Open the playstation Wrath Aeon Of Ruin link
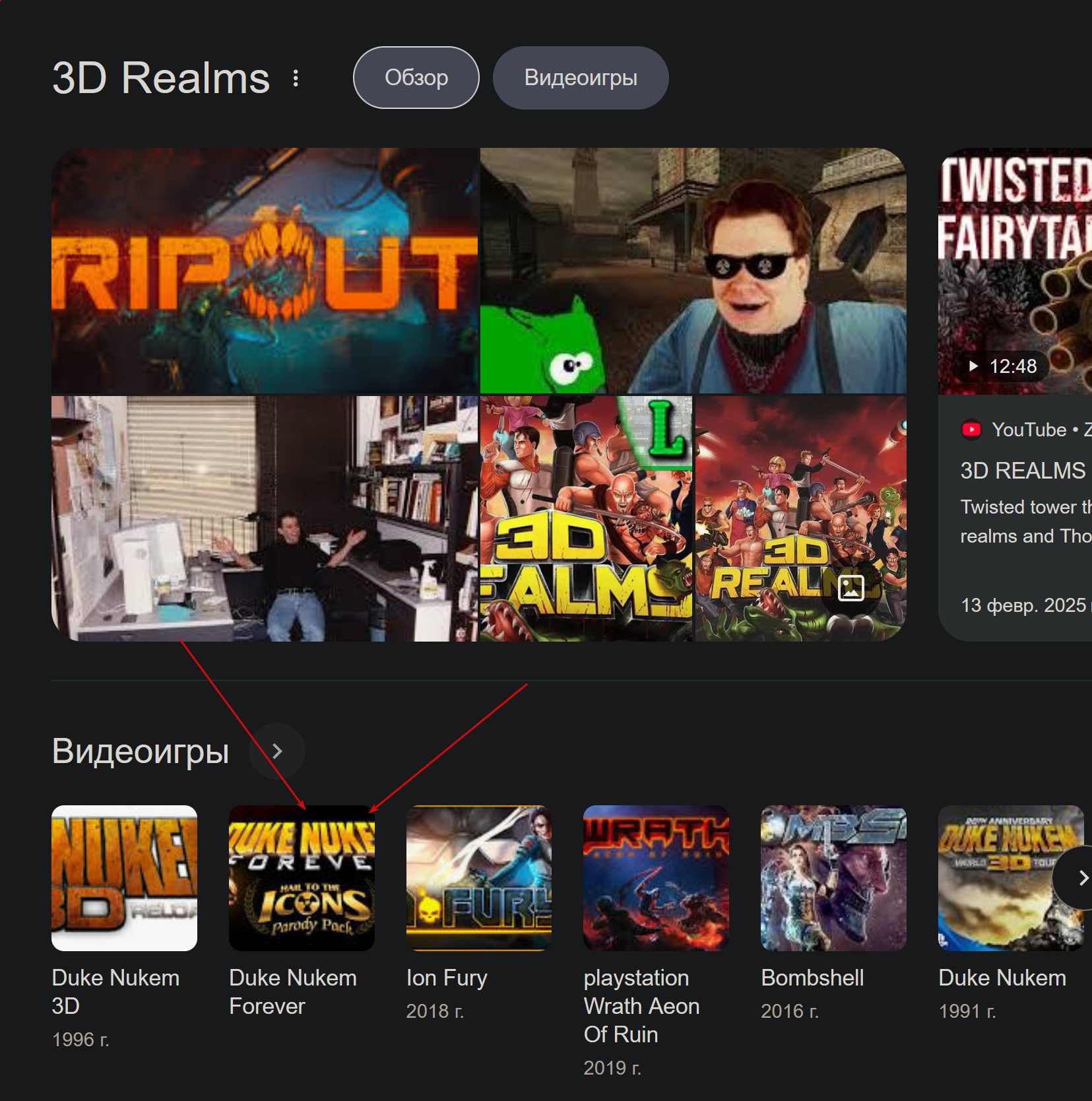Screen dimensions: 1092x1101 tap(641, 1006)
